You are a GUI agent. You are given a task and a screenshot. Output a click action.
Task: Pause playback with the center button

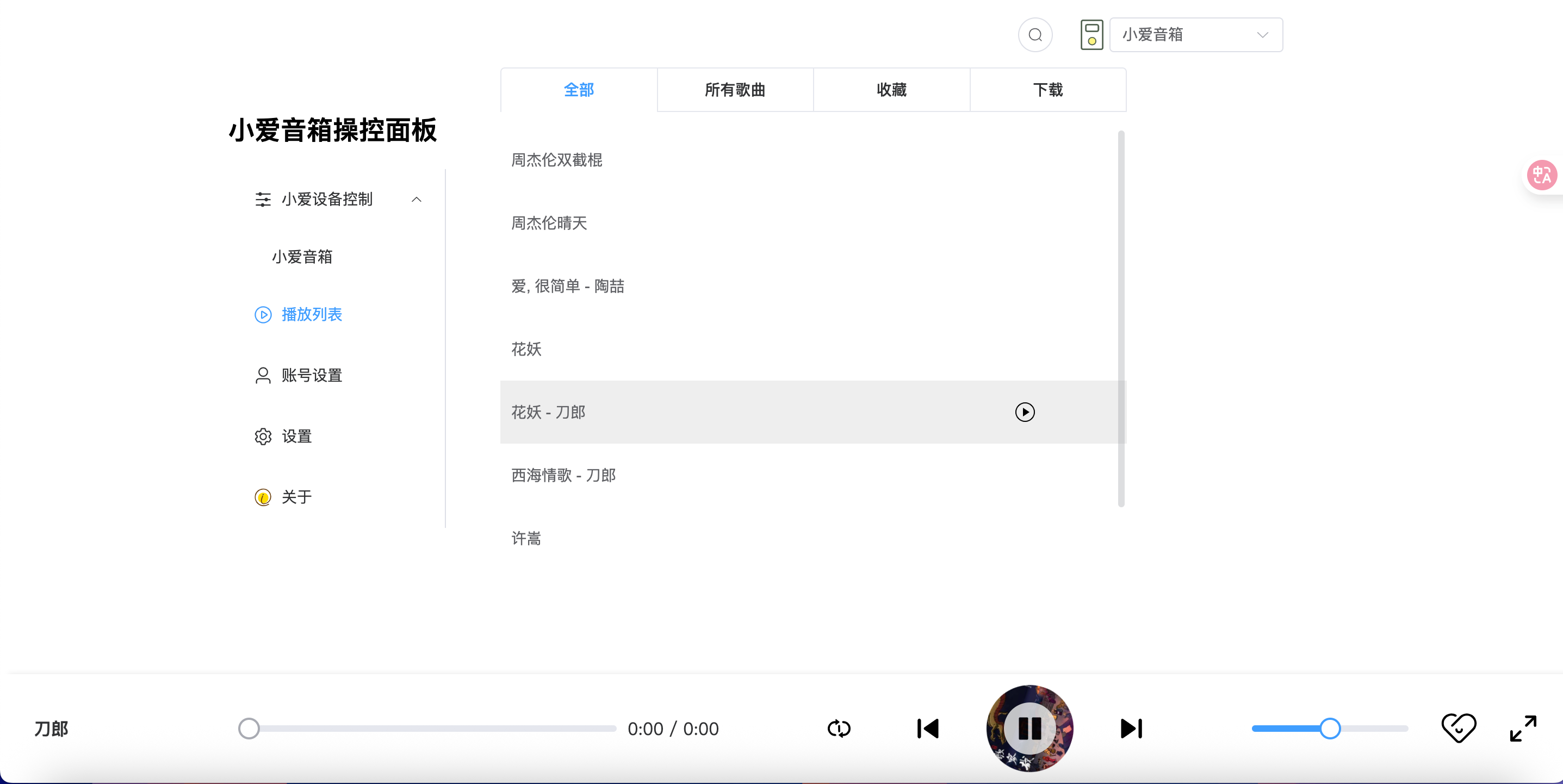1029,728
